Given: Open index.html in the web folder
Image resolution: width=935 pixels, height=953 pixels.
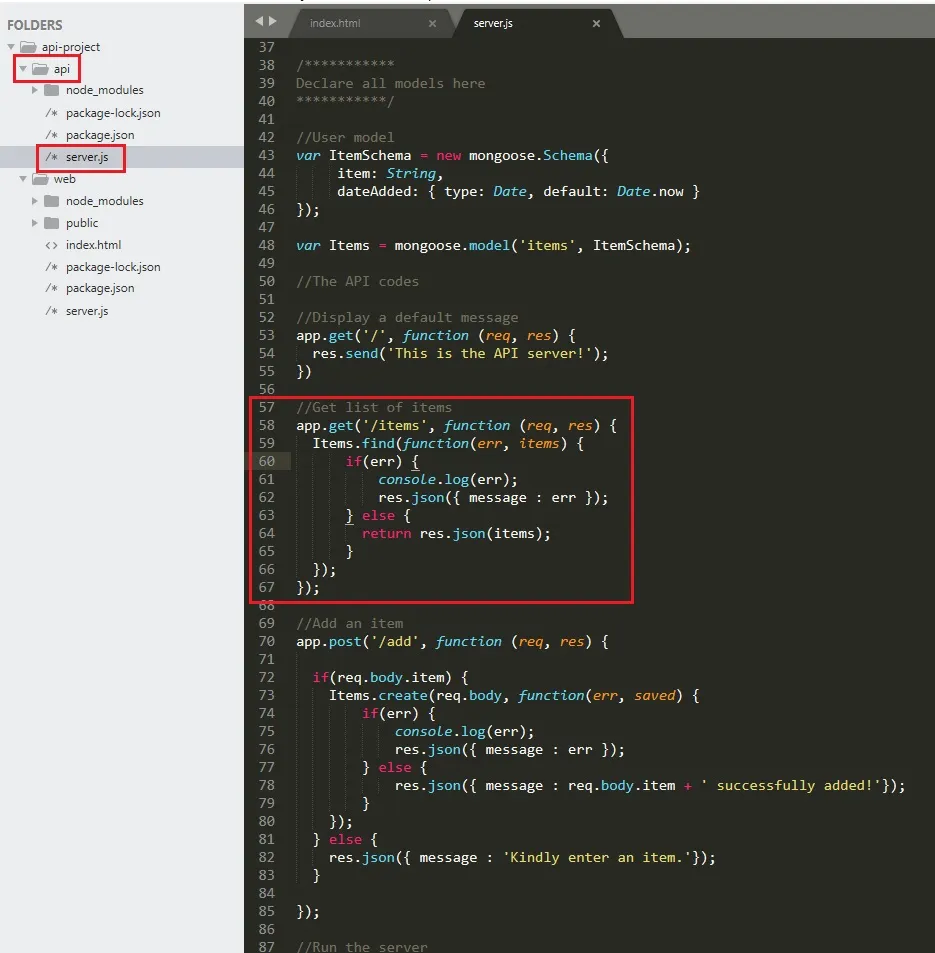Looking at the screenshot, I should tap(94, 245).
